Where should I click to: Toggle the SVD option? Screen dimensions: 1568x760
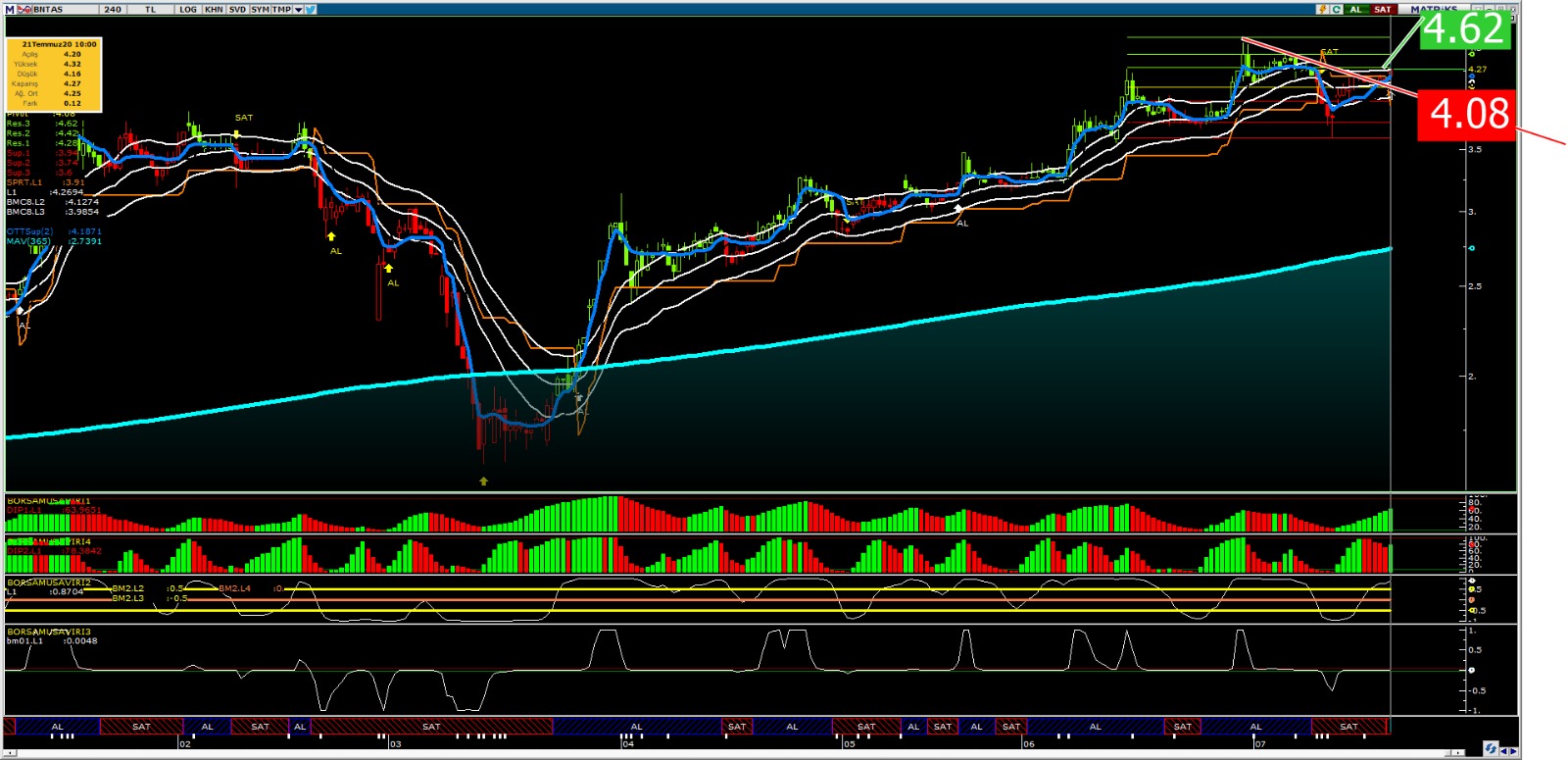click(x=237, y=9)
